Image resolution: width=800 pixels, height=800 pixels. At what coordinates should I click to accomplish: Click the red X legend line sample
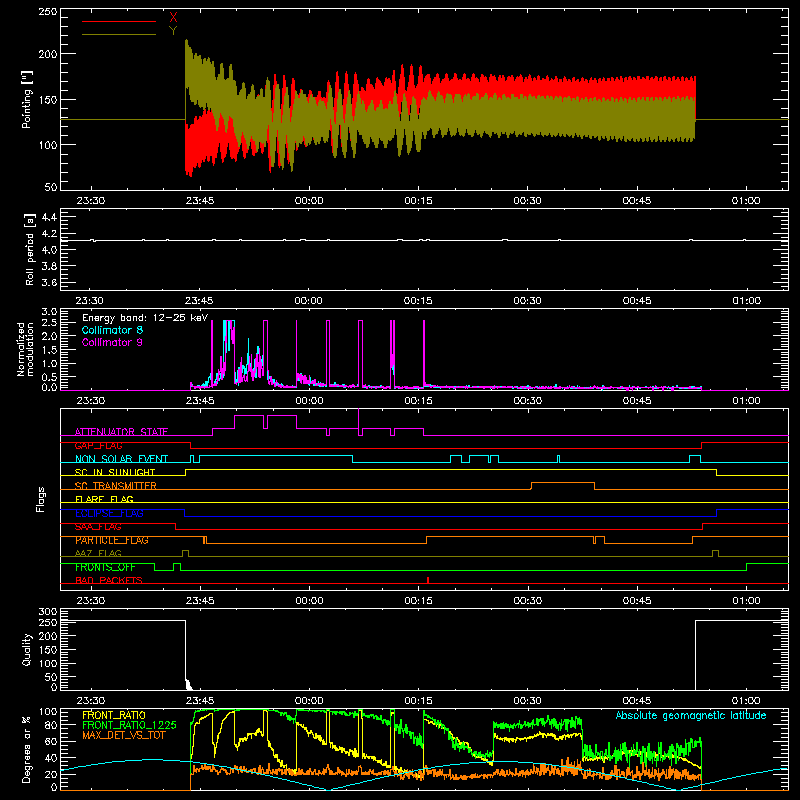tap(119, 21)
